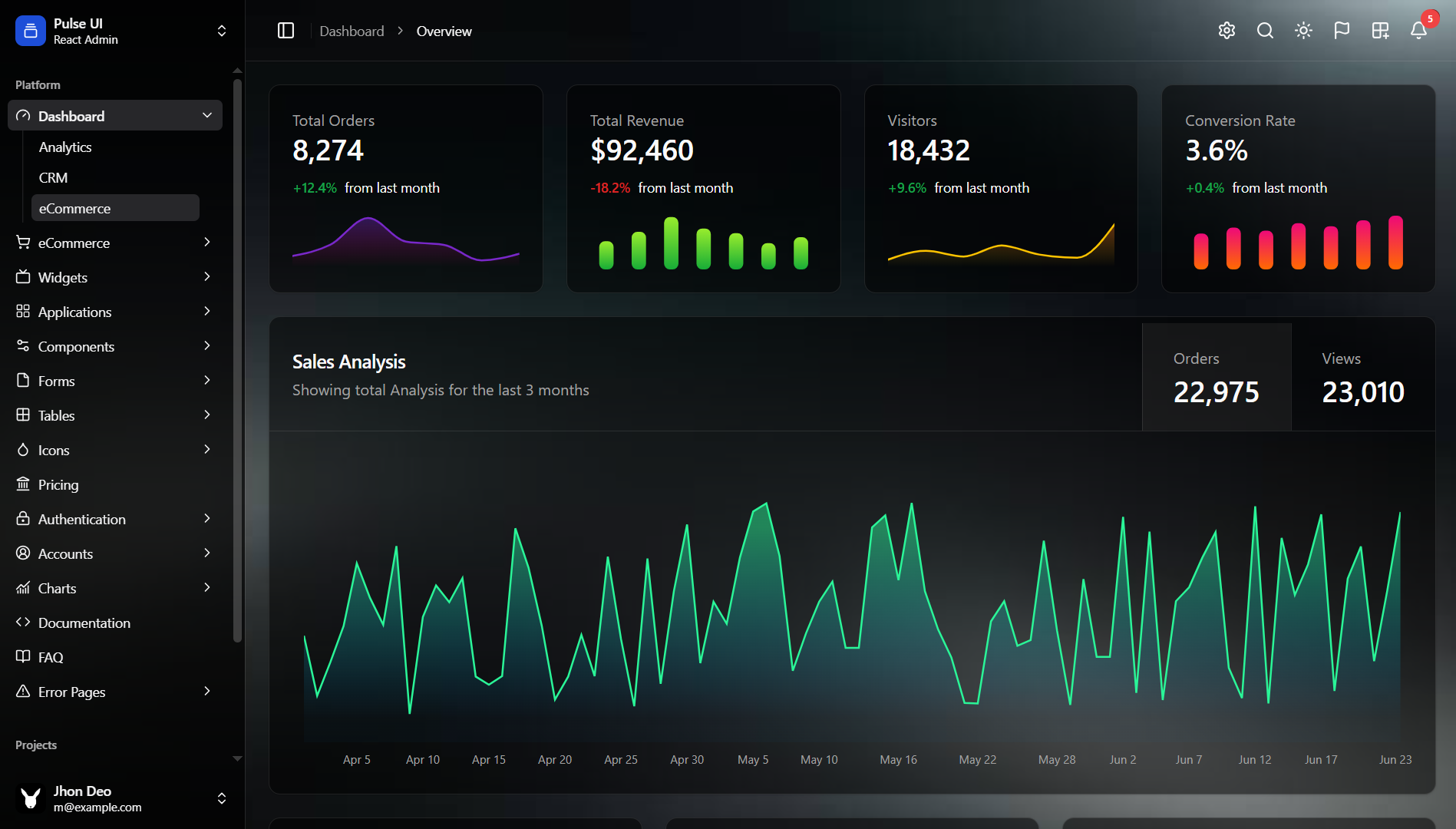
Task: Click the sidebar vertical scrollbar
Action: click(237, 361)
